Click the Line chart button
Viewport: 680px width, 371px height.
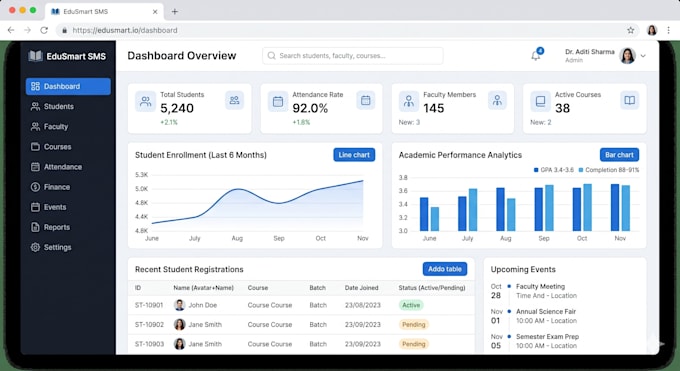point(354,155)
